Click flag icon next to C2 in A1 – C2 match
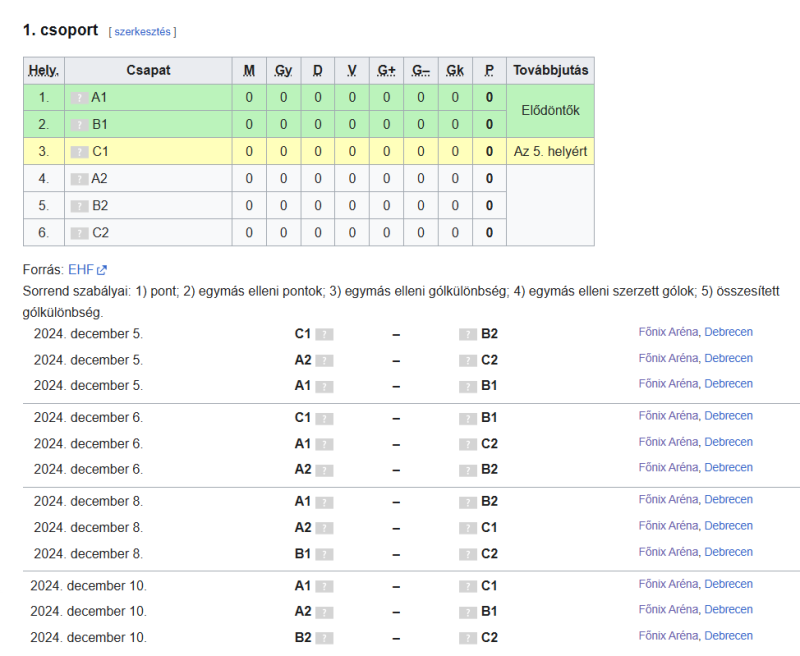Screen dimensions: 800x656 (x=468, y=445)
